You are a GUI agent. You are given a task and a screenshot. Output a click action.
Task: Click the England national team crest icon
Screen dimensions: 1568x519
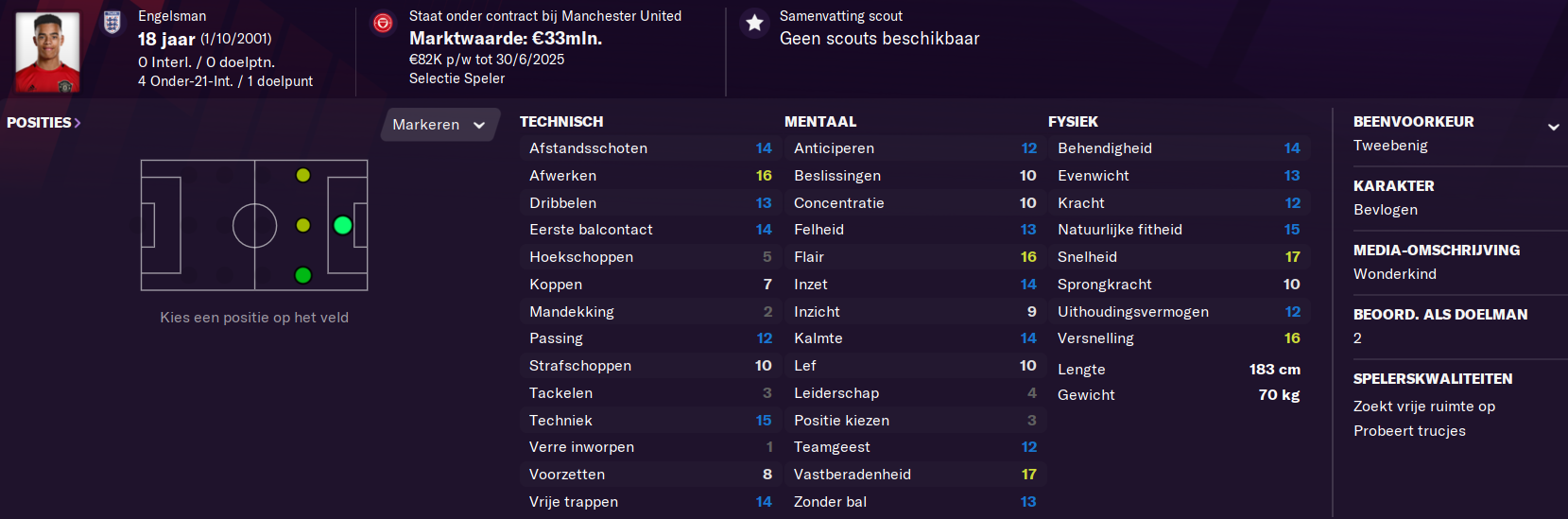112,22
